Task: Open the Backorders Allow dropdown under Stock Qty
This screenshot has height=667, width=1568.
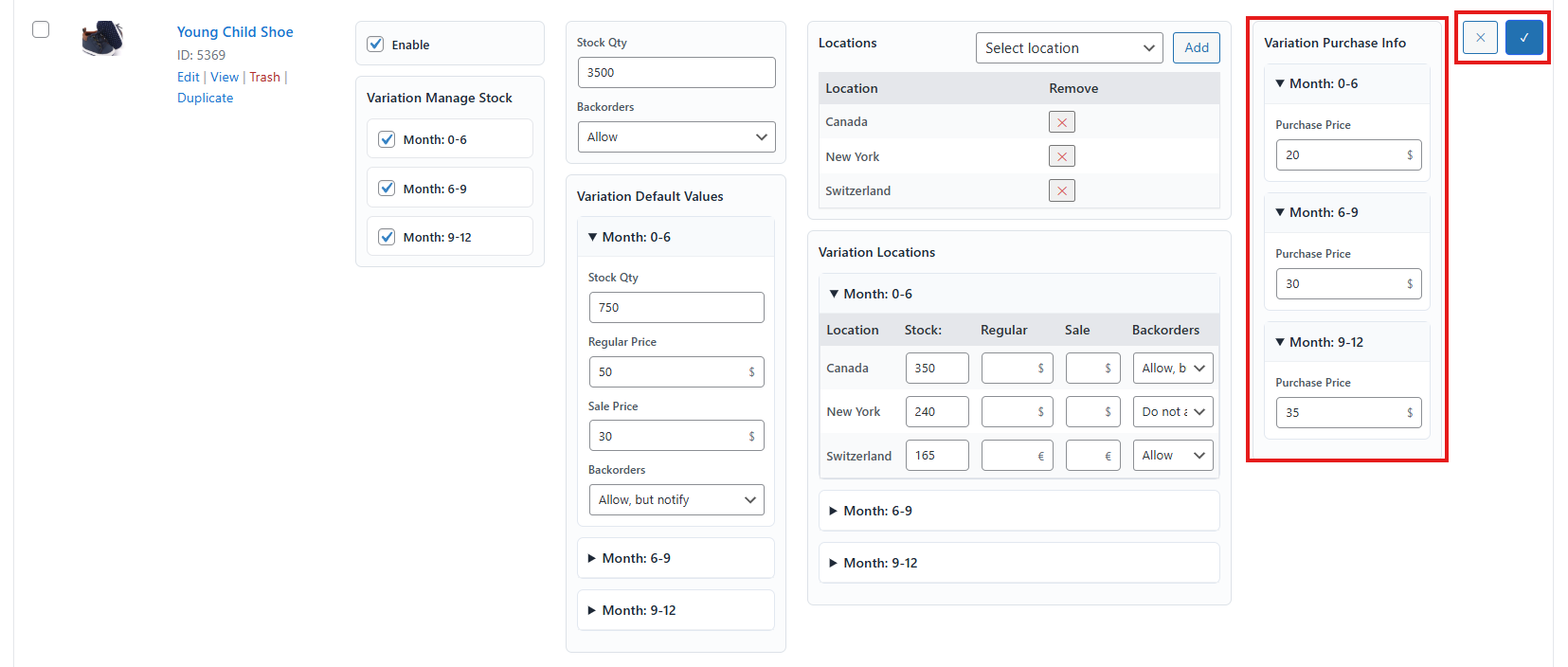Action: click(x=676, y=137)
